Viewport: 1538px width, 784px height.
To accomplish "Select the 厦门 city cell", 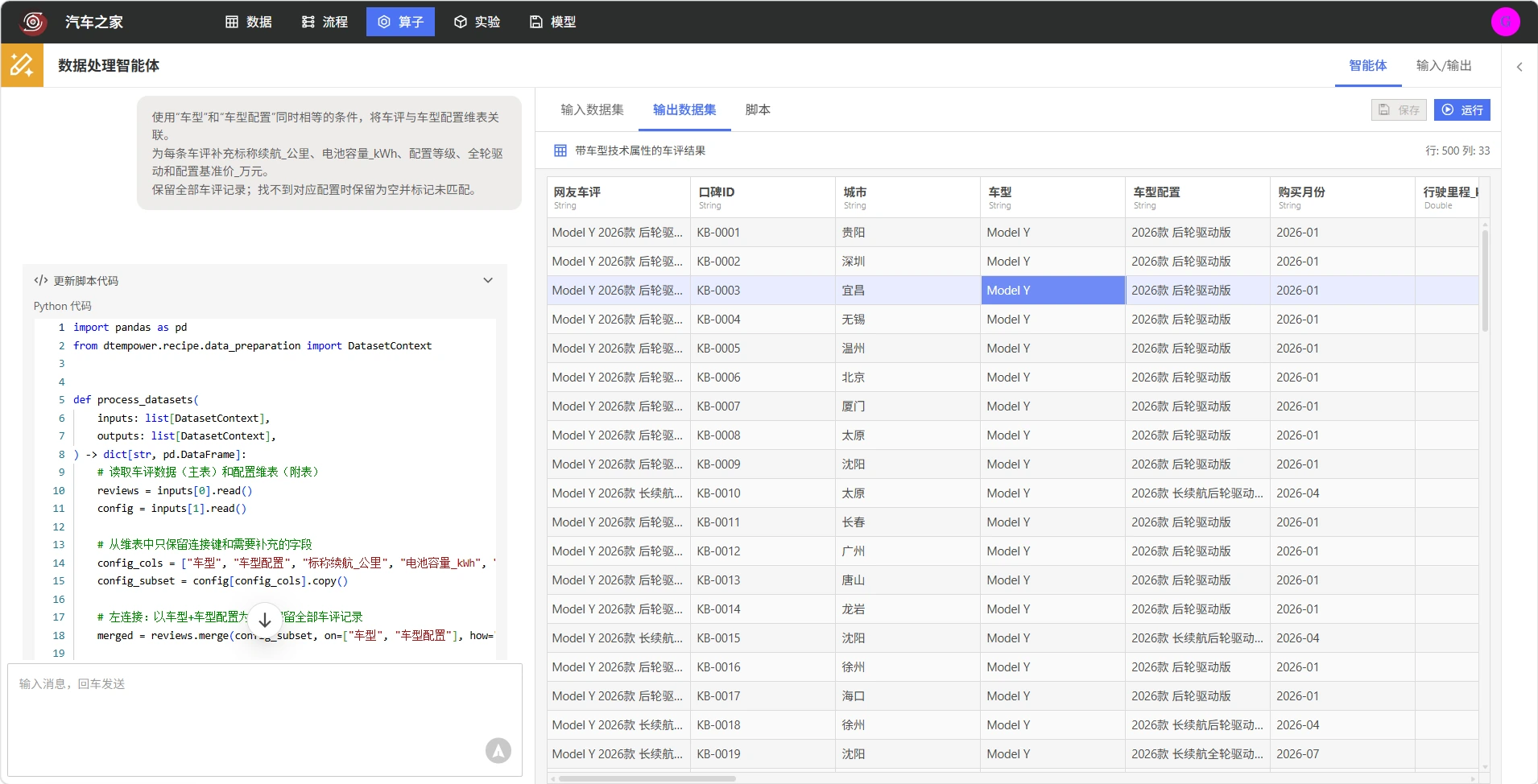I will pos(908,406).
